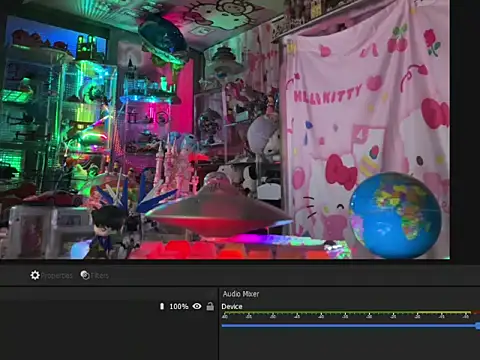Hide the source using the eye icon

[x=197, y=306]
